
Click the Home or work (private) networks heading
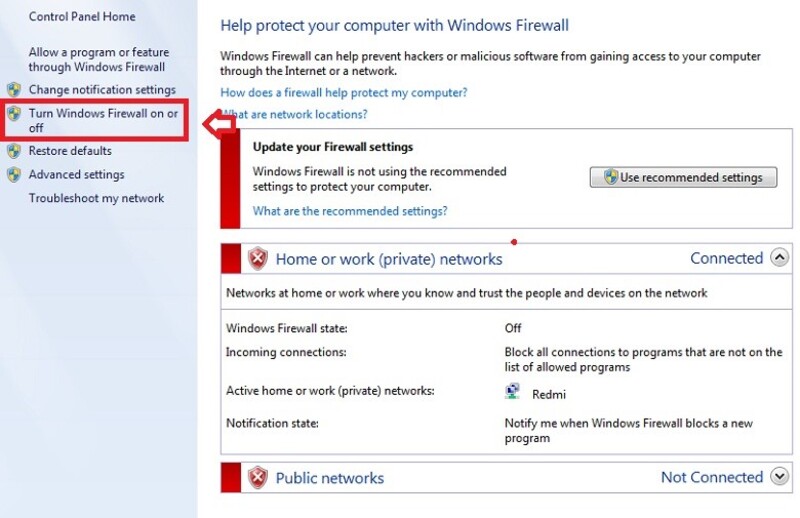click(x=389, y=259)
